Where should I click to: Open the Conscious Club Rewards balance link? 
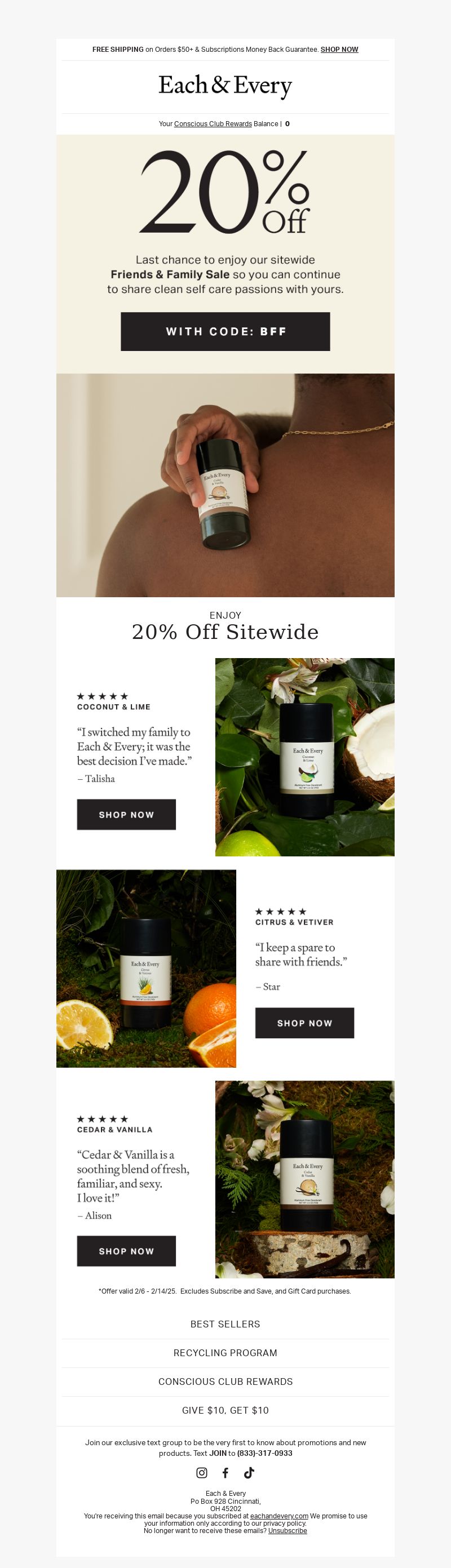point(213,123)
